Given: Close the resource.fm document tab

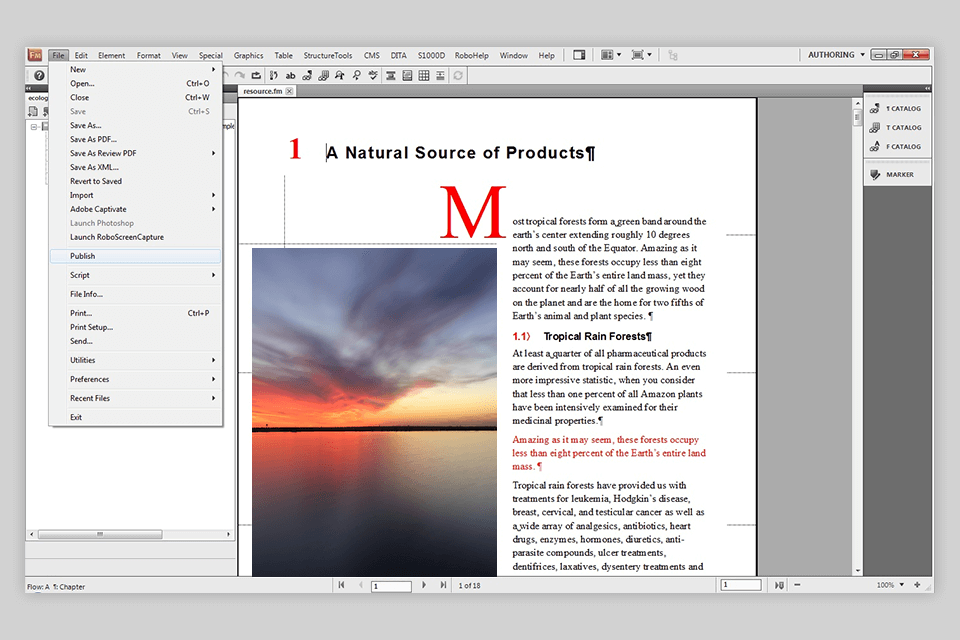Looking at the screenshot, I should (289, 91).
